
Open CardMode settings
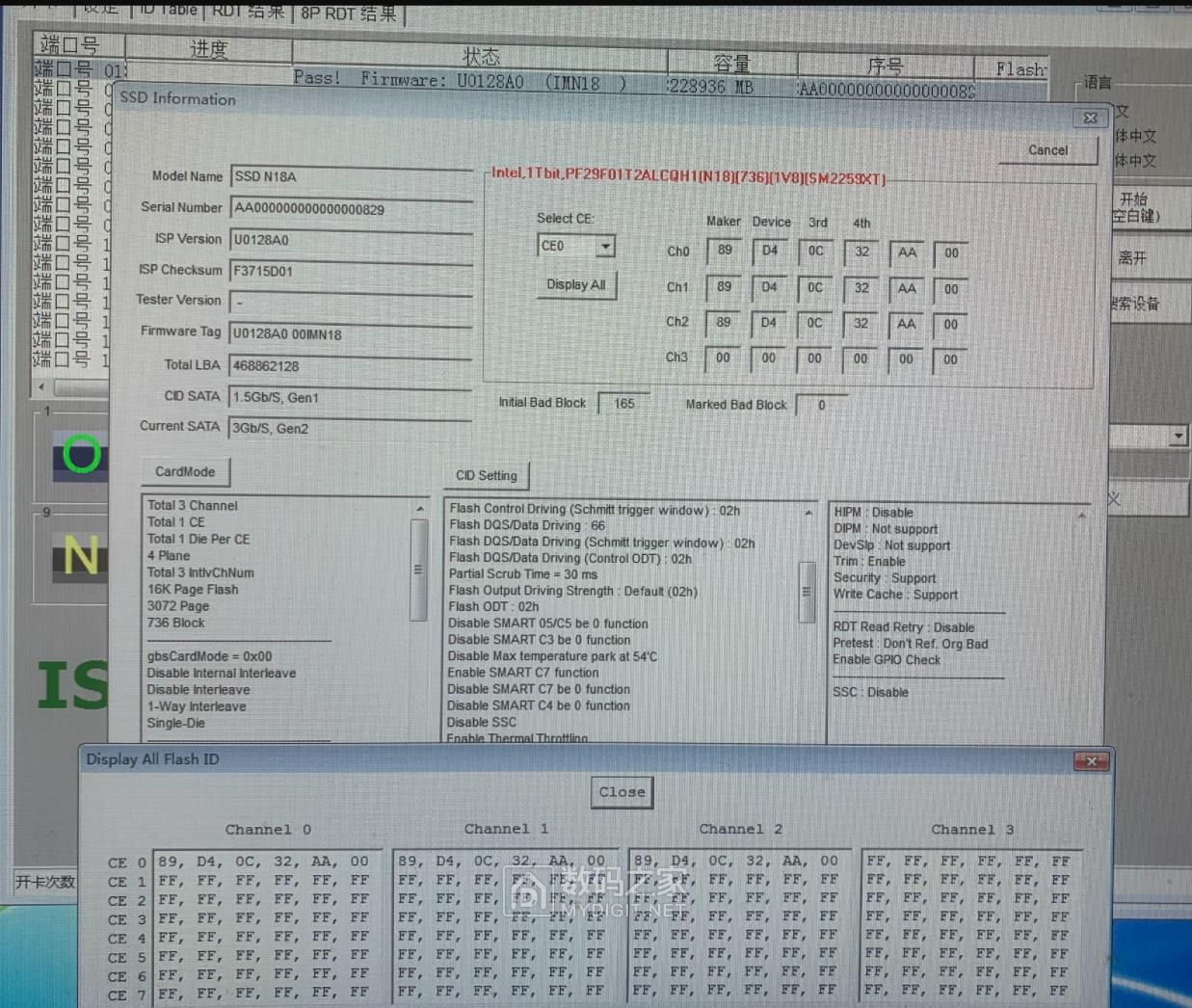coord(185,472)
